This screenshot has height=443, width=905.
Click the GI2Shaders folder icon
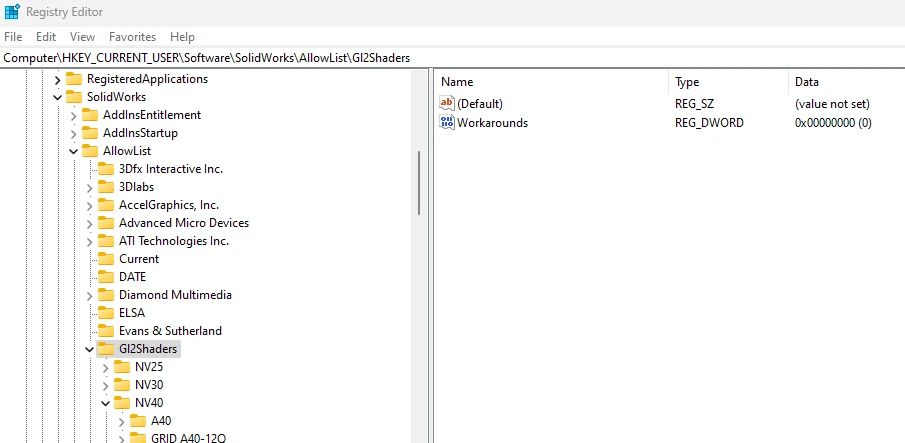(x=106, y=349)
